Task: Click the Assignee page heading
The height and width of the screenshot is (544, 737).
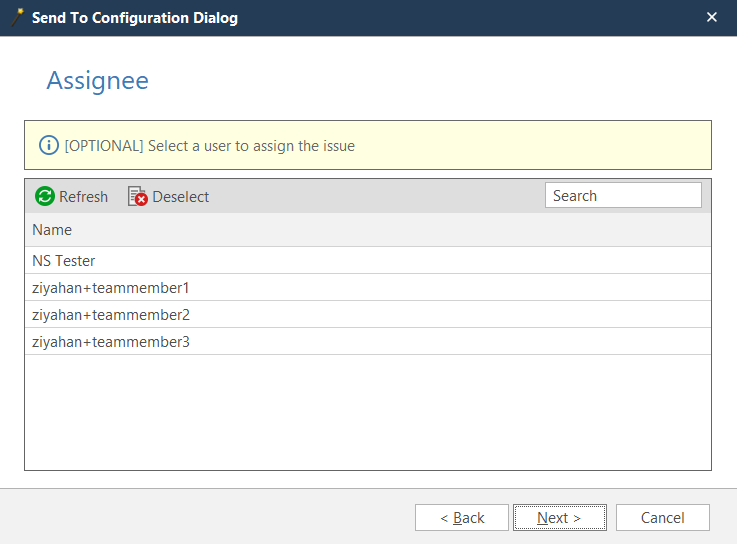Action: (97, 81)
